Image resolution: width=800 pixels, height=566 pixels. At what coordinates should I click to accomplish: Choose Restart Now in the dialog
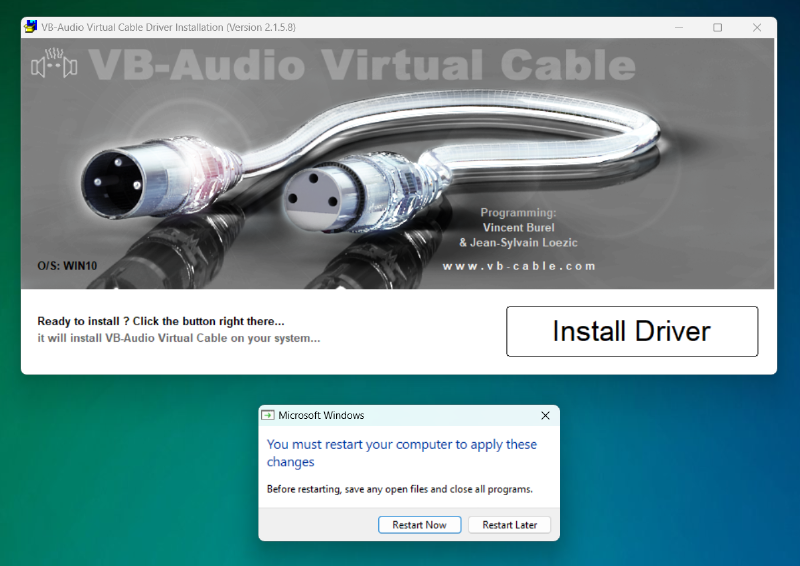(x=419, y=525)
